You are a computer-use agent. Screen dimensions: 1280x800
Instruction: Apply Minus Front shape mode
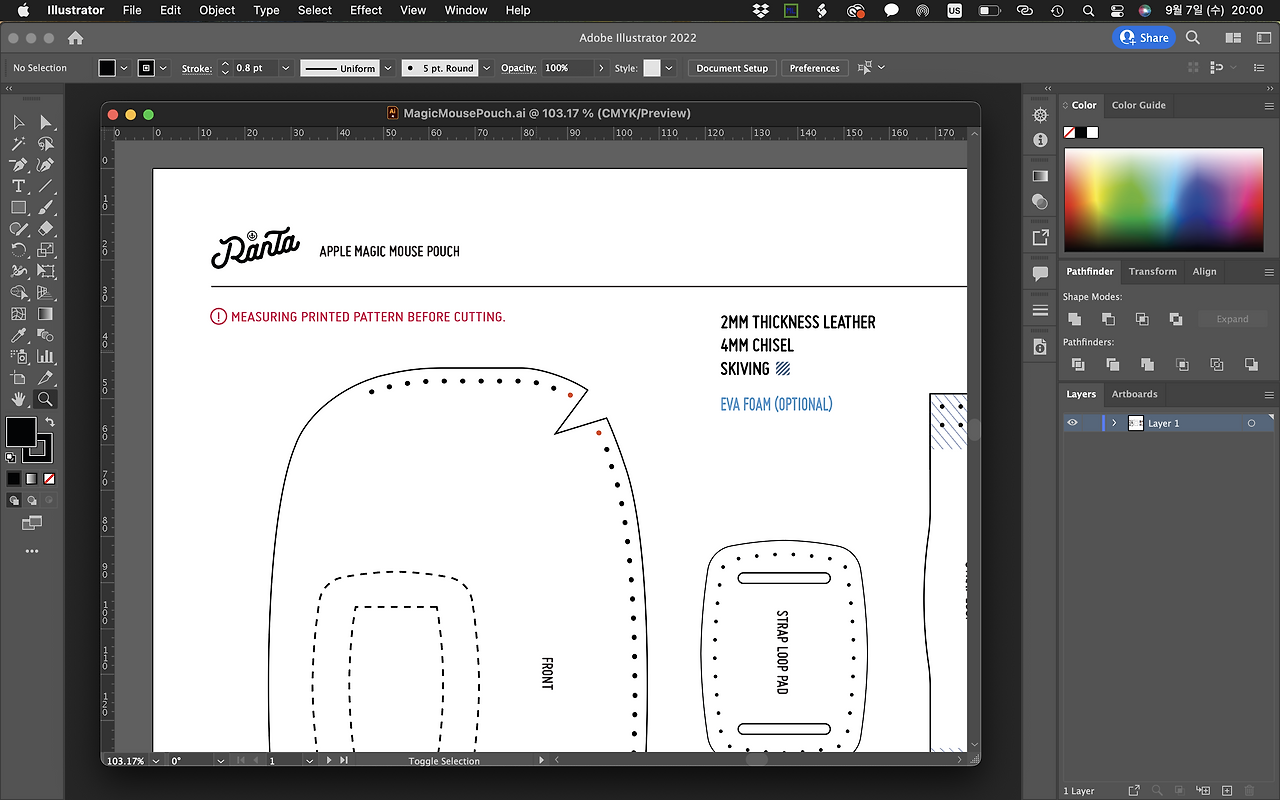coord(1108,319)
